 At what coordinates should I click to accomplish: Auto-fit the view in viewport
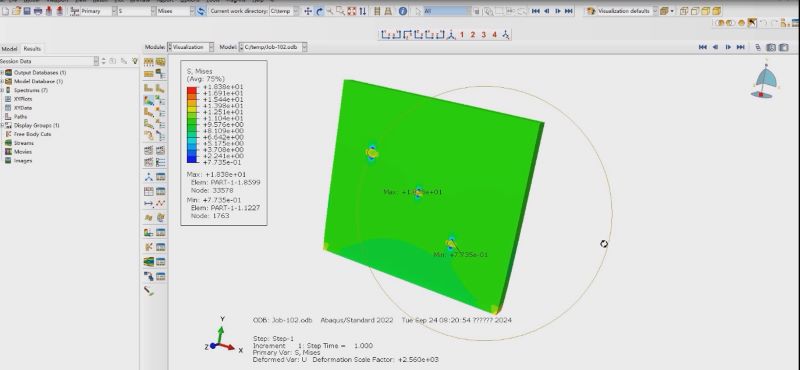pos(352,11)
